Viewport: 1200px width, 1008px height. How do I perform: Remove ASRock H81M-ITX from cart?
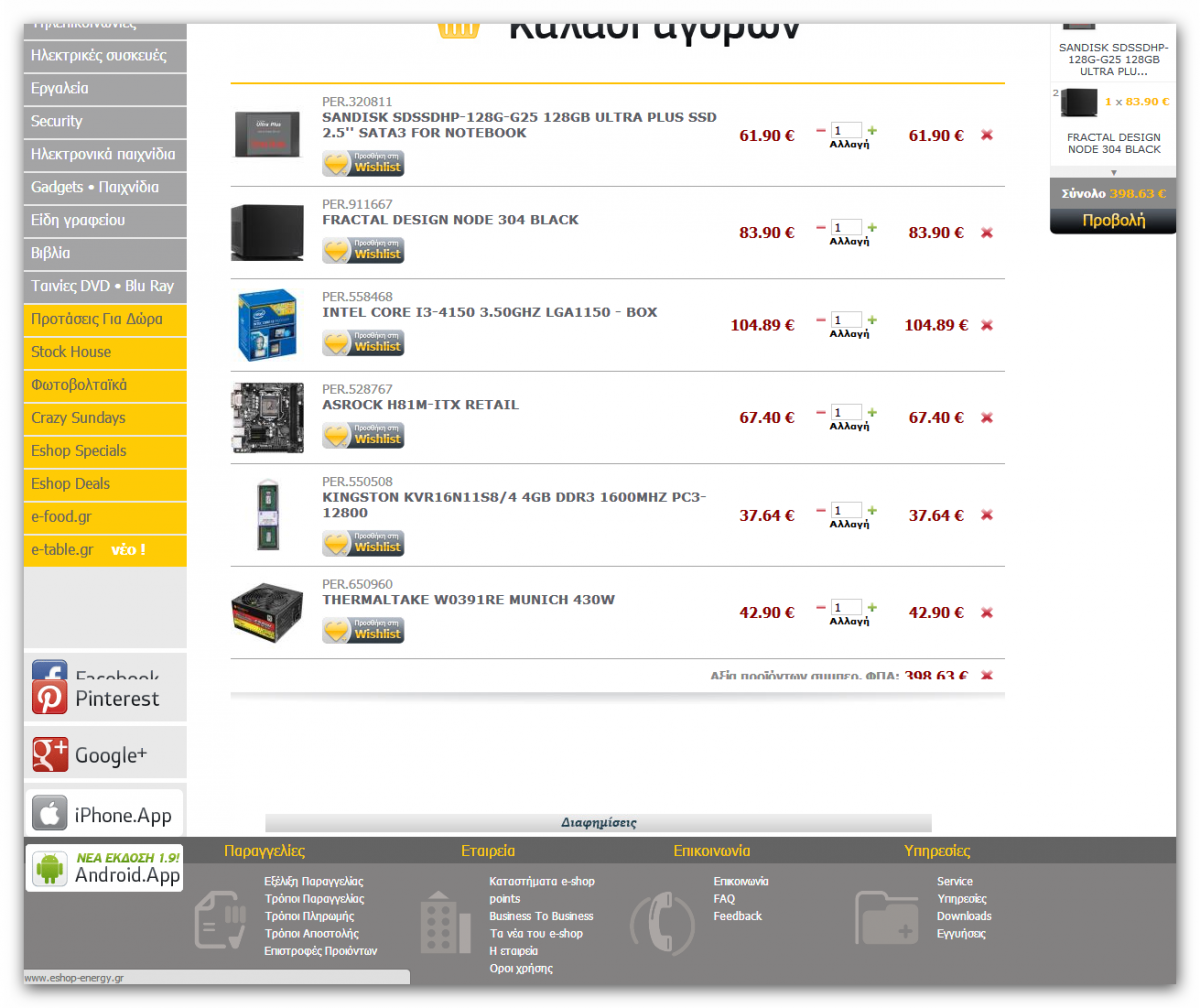click(x=987, y=418)
